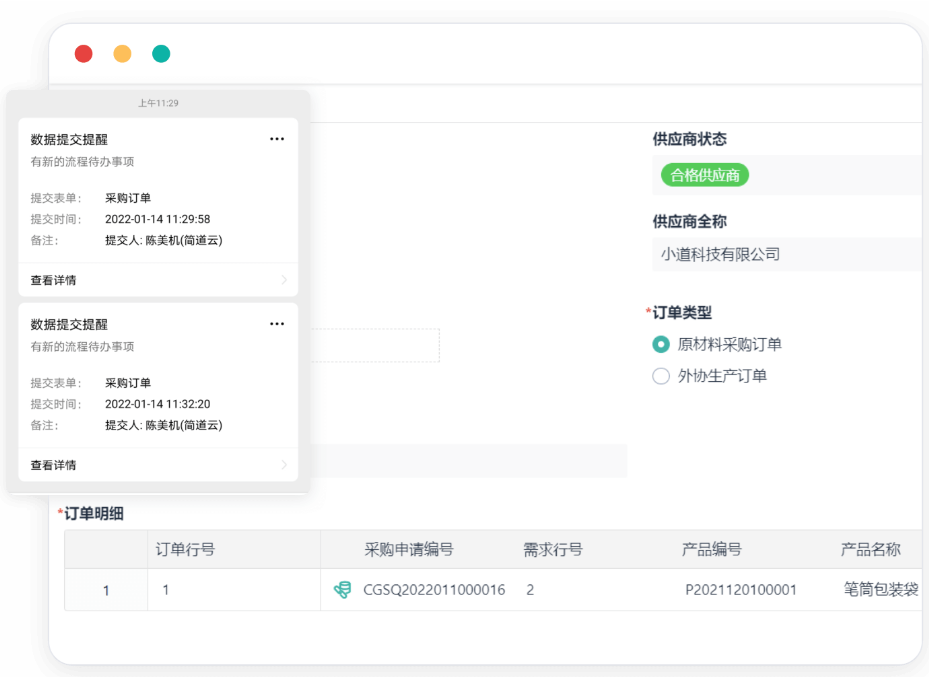Viewport: 929px width, 677px height.
Task: Open 查看详情 in the 11:32:20 notification
Action: click(x=54, y=465)
